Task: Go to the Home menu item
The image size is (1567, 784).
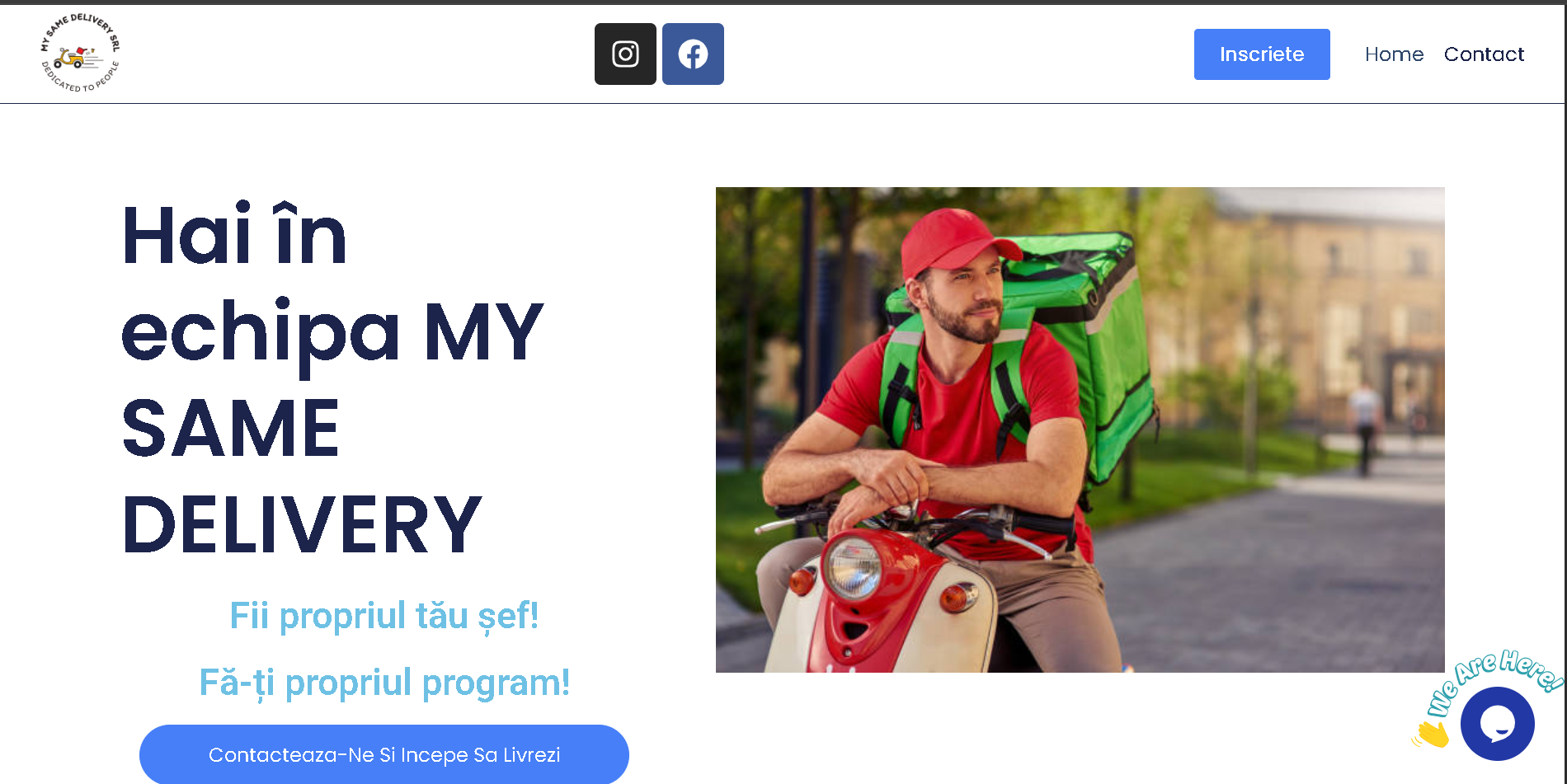Action: pyautogui.click(x=1394, y=54)
